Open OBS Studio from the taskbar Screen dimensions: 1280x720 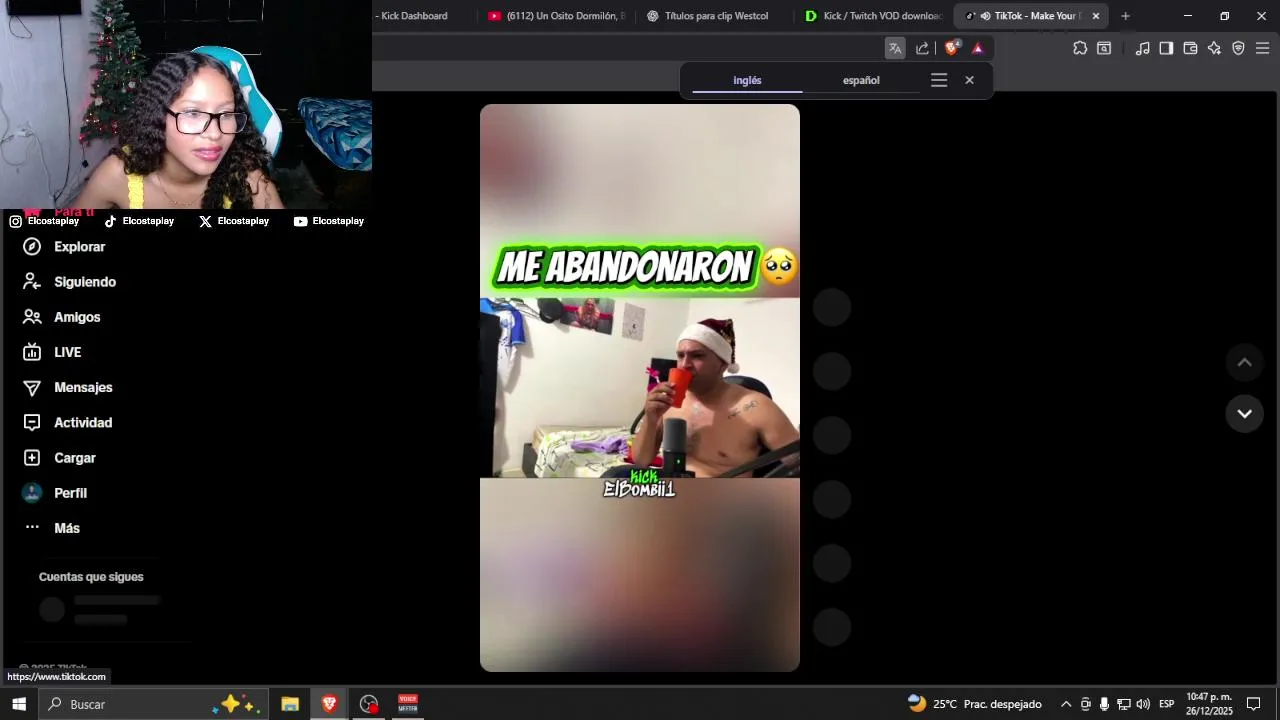point(369,704)
